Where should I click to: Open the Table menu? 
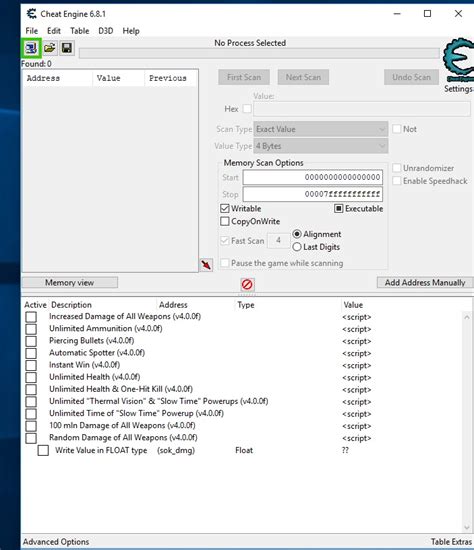(80, 31)
